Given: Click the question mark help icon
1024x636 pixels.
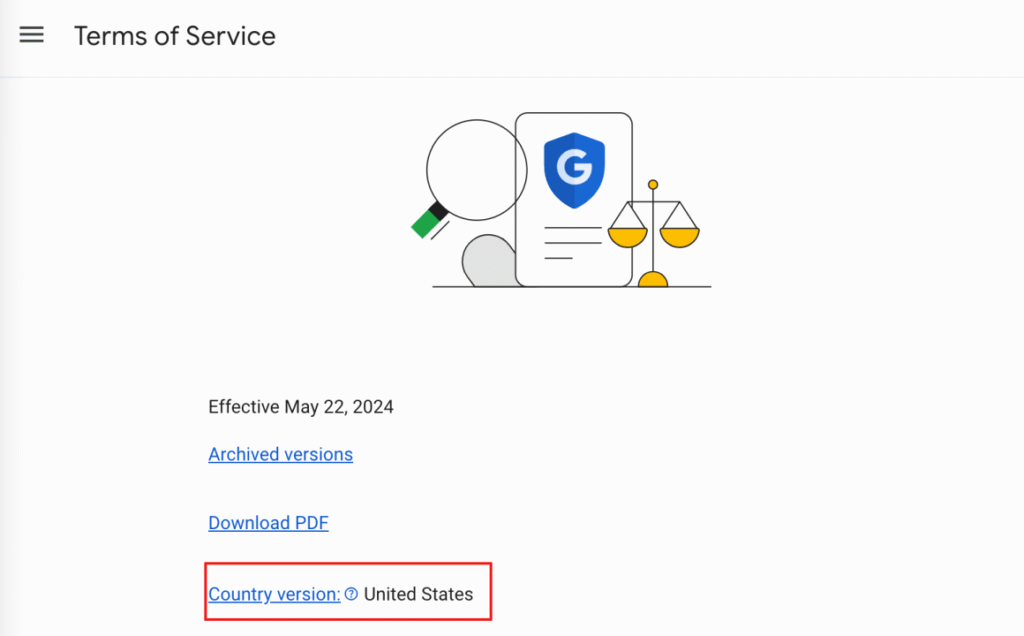Looking at the screenshot, I should [x=351, y=594].
